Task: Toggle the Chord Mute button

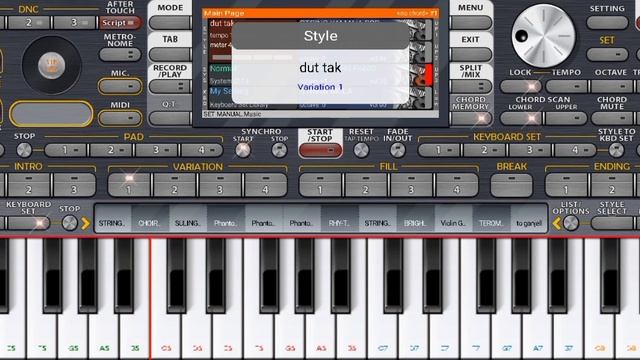Action: (x=611, y=118)
